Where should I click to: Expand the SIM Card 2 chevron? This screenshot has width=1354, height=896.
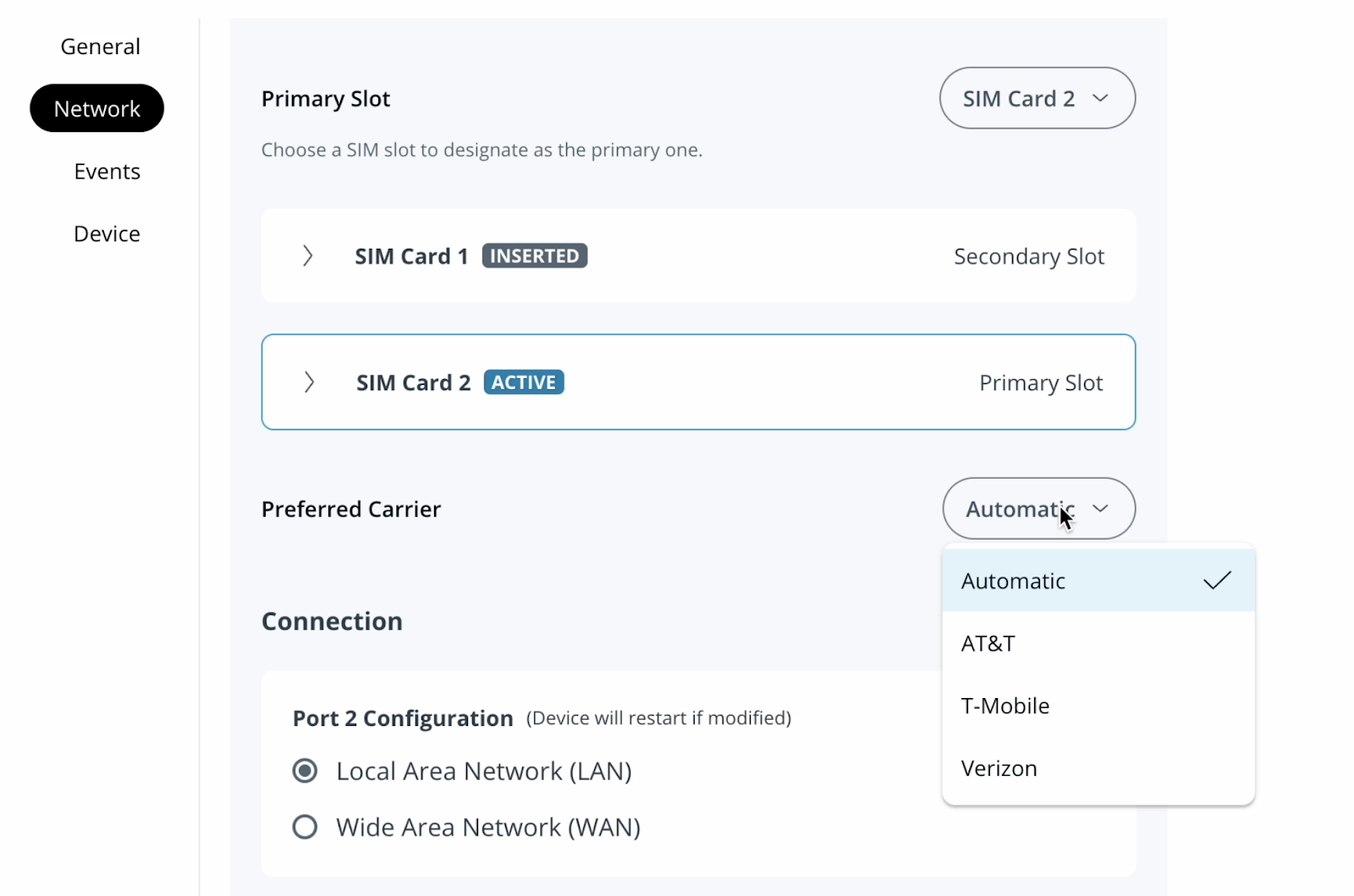309,382
